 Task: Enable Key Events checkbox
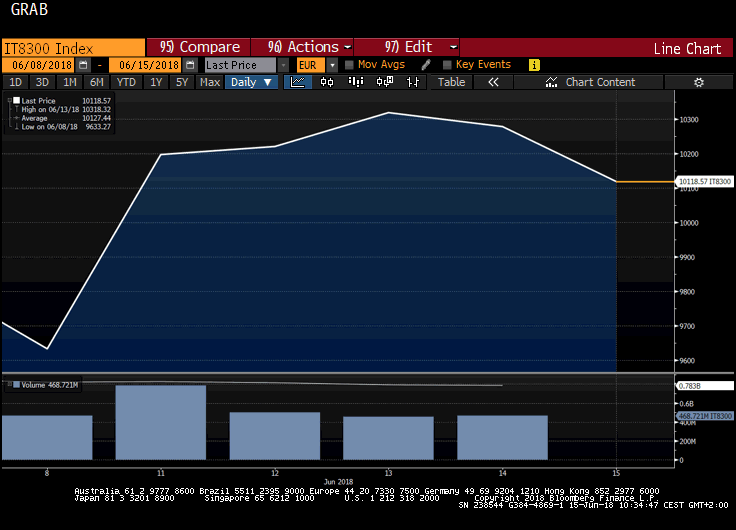point(447,65)
